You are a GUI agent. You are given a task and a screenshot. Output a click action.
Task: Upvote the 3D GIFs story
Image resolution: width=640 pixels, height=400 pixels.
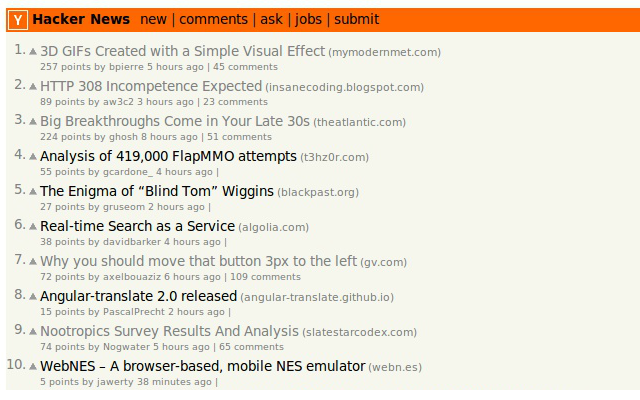coord(33,51)
